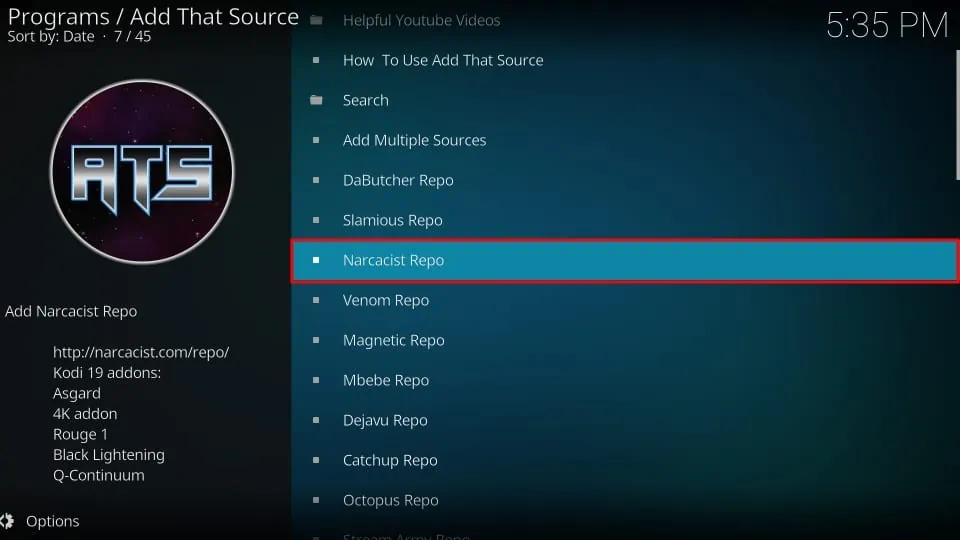Viewport: 960px width, 540px height.
Task: Click the bullet icon beside Magnetic Repo
Action: tap(316, 340)
